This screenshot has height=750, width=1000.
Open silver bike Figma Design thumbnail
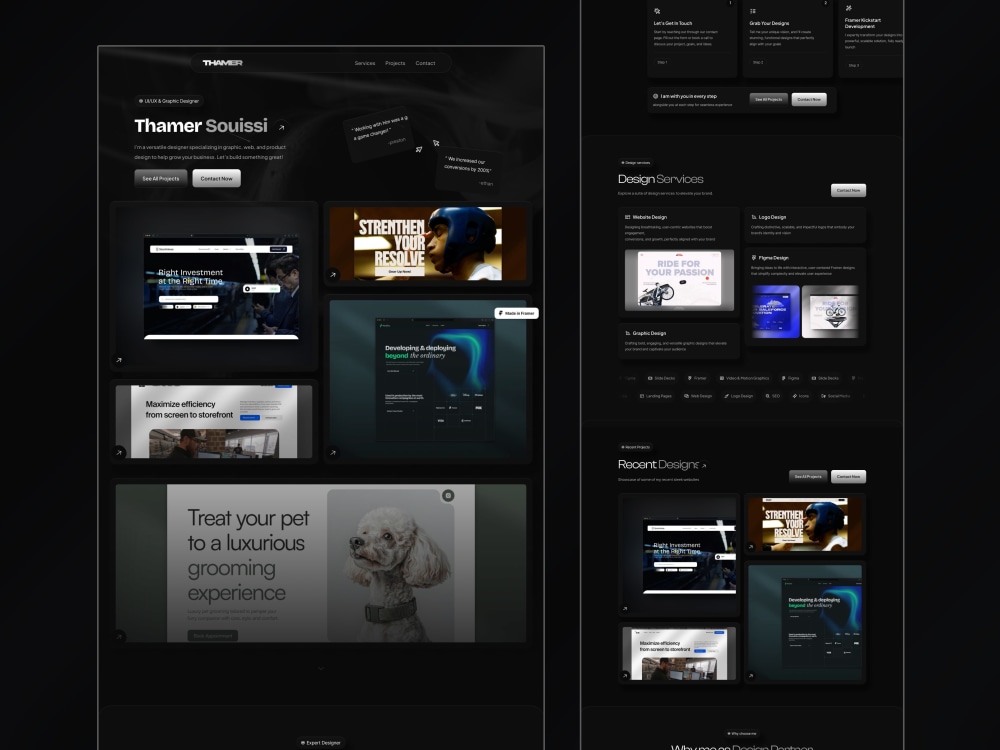pyautogui.click(x=830, y=311)
